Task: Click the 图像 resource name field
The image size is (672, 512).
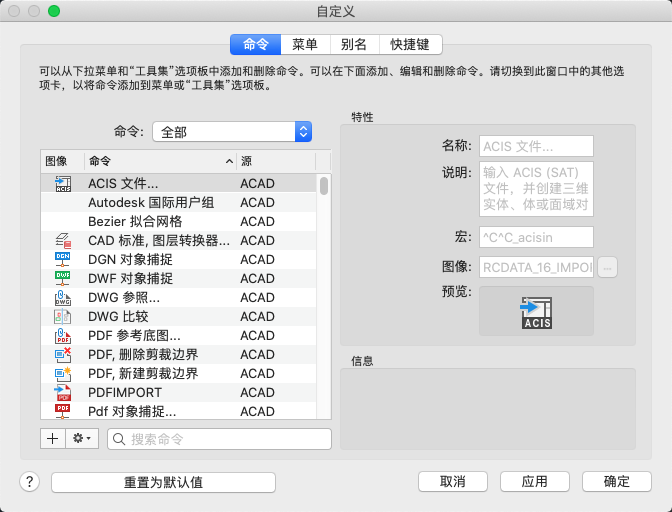Action: [536, 267]
